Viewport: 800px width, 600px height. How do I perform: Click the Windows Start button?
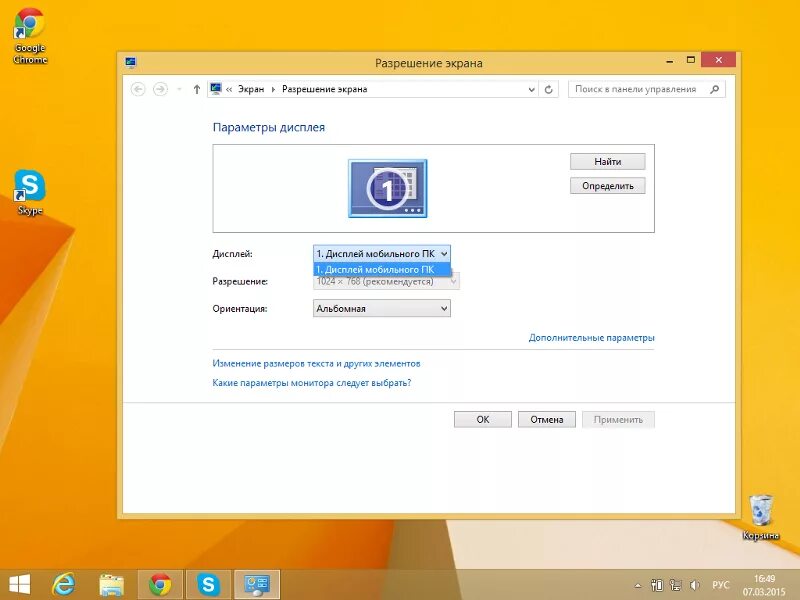click(19, 584)
